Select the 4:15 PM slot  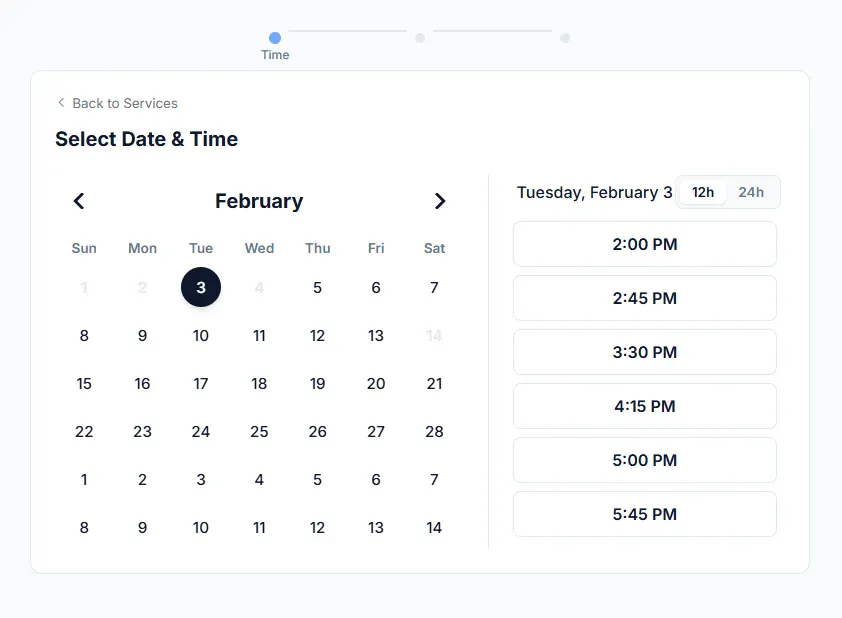pyautogui.click(x=644, y=406)
